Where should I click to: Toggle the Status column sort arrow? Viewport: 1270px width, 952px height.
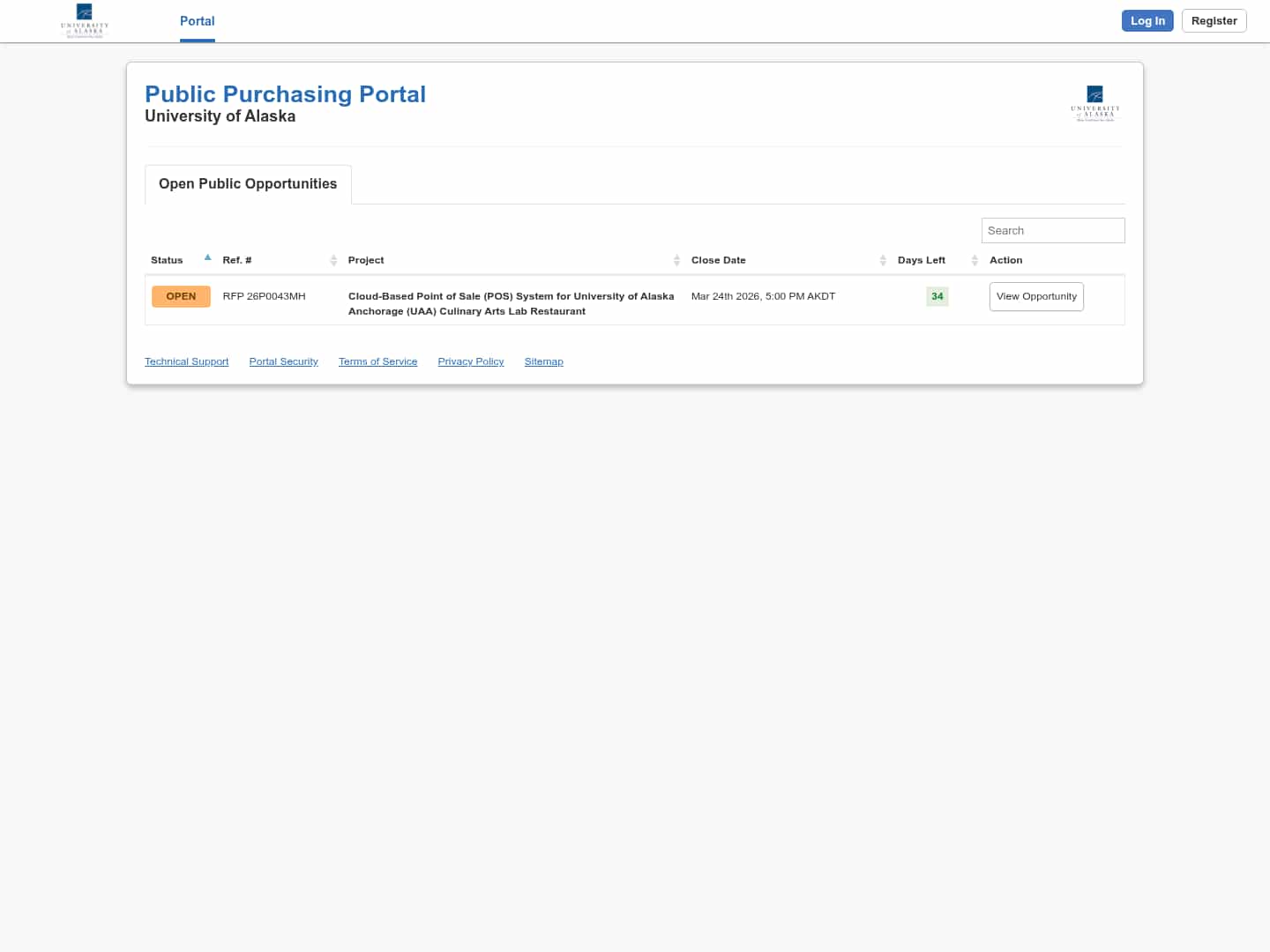[207, 258]
